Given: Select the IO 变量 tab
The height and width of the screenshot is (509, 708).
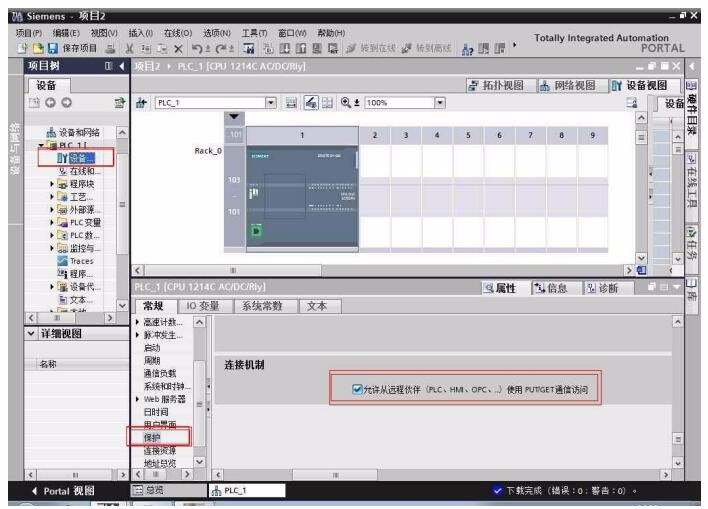Looking at the screenshot, I should pyautogui.click(x=203, y=306).
